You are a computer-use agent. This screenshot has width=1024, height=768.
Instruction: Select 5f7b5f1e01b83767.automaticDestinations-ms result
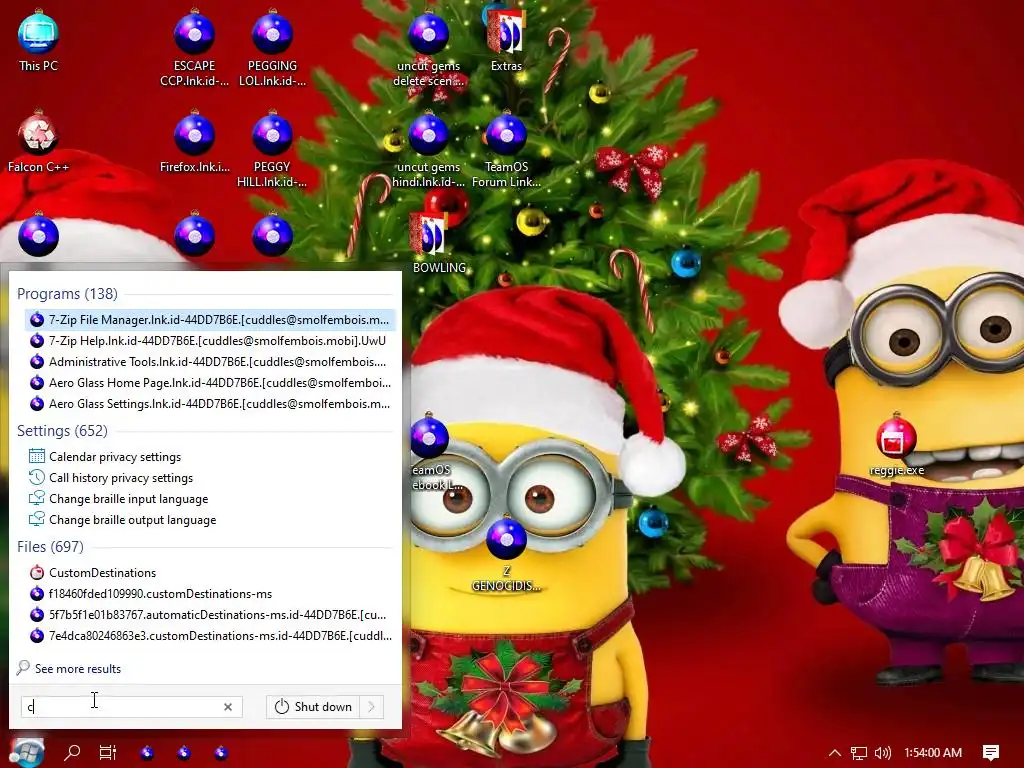210,615
